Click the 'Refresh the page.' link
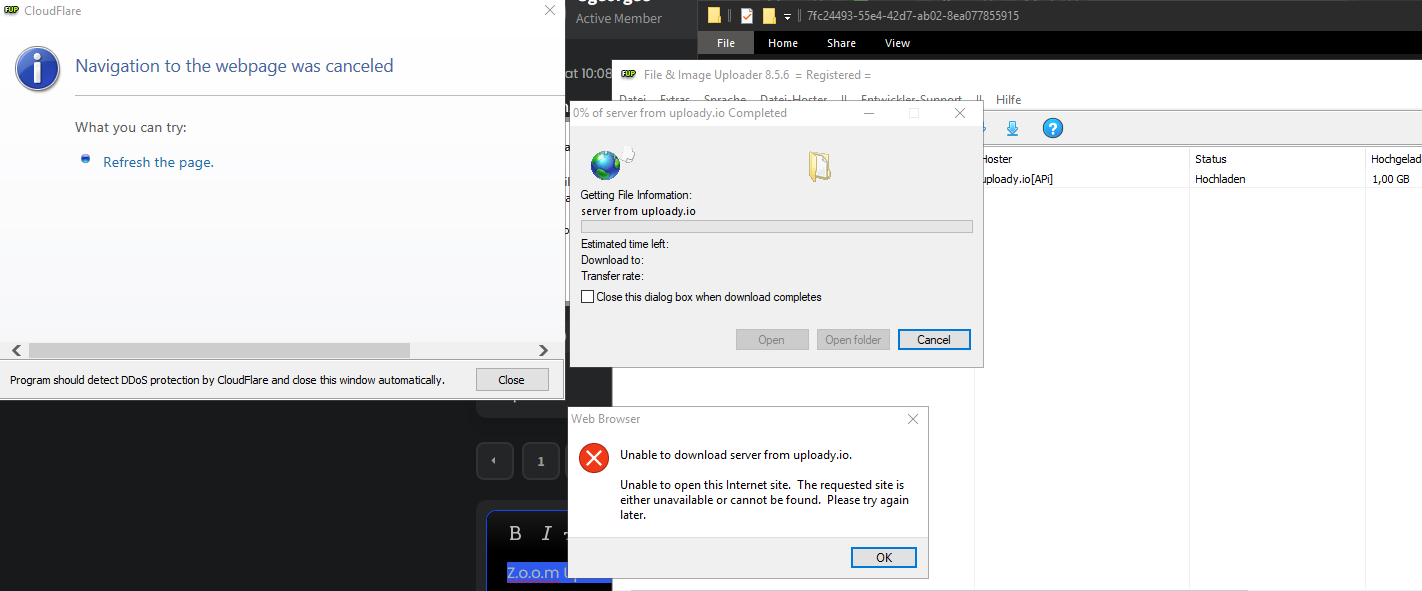This screenshot has width=1422, height=591. [158, 162]
